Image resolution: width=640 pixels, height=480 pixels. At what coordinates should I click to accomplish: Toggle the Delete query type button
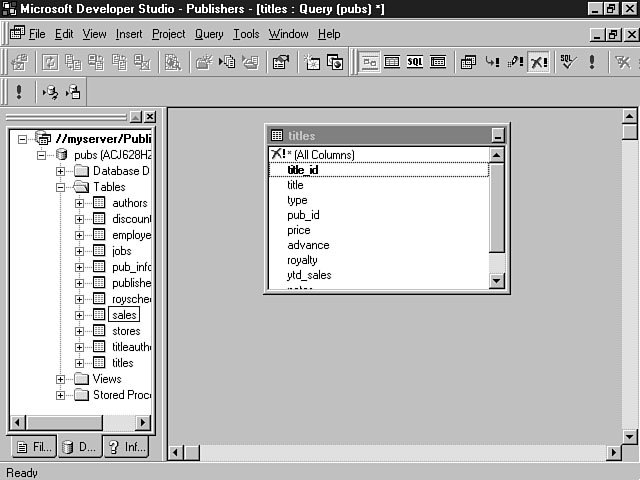[538, 62]
